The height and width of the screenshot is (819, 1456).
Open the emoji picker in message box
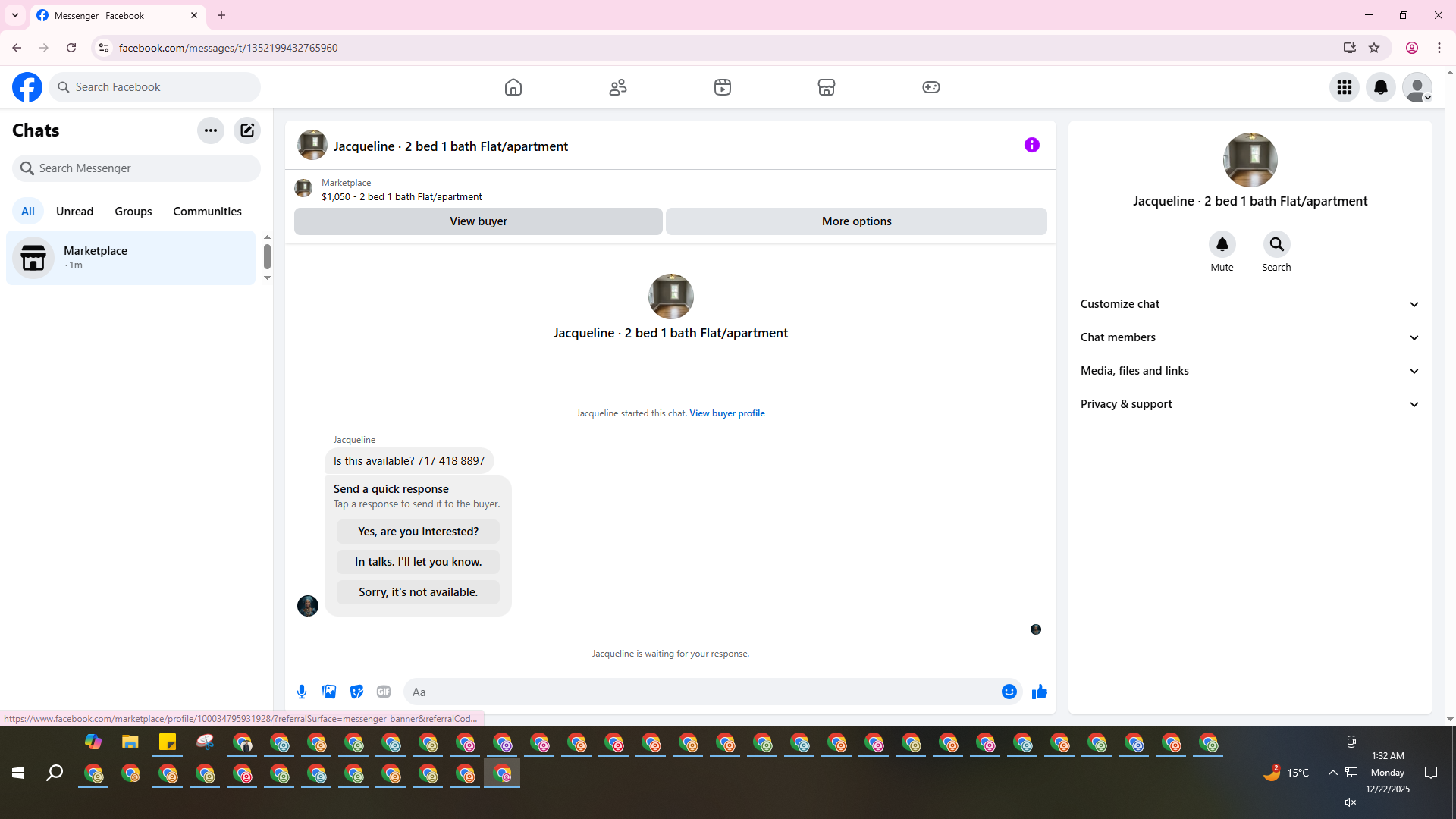1009,692
